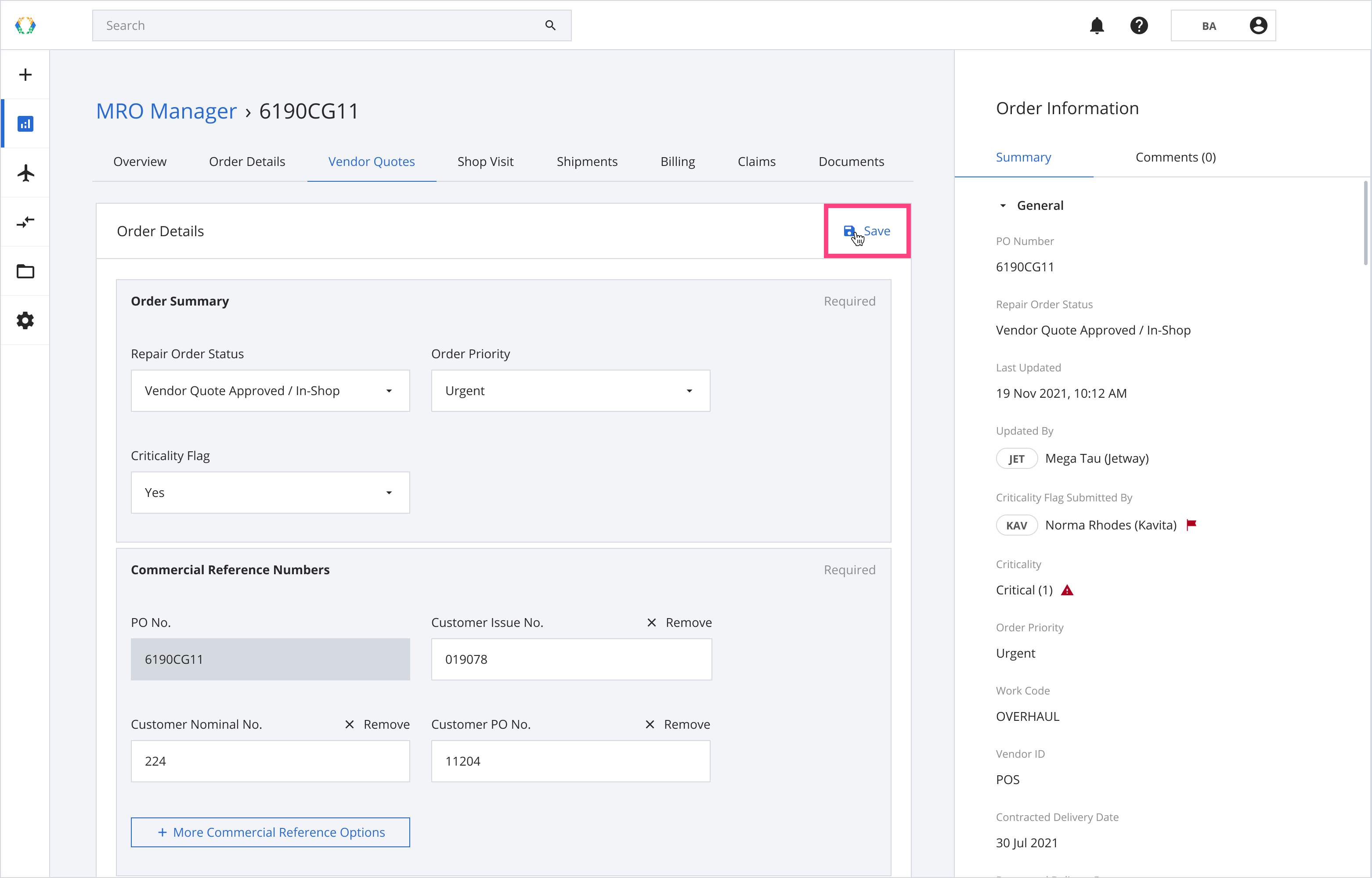1372x878 pixels.
Task: Click the 19 Nov 2021, 10:12 AM timestamp
Action: point(1061,393)
